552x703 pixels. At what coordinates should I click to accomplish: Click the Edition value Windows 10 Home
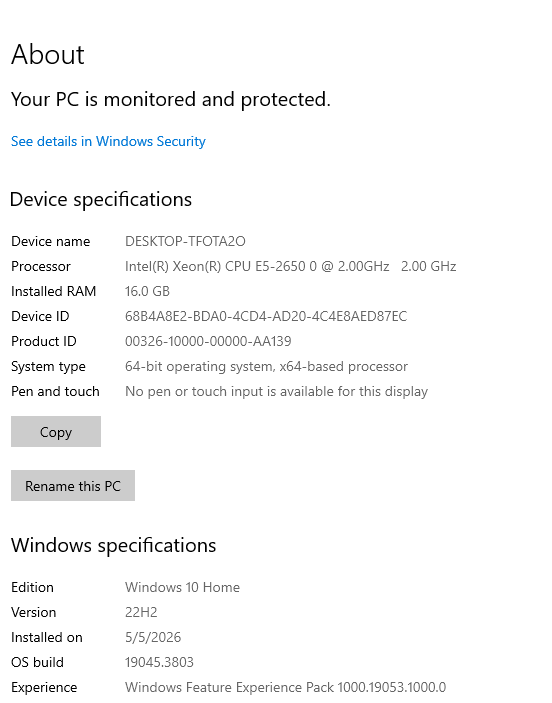[x=182, y=587]
